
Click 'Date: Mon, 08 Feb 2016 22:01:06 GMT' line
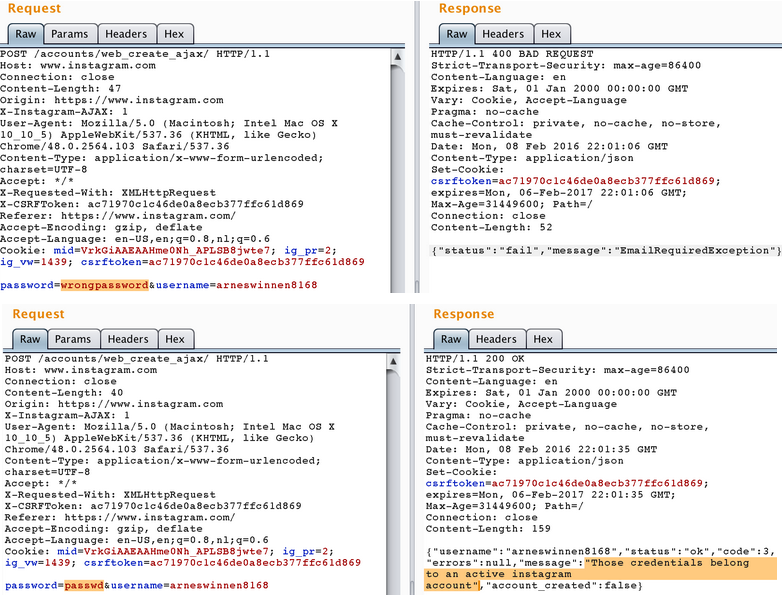(x=549, y=146)
